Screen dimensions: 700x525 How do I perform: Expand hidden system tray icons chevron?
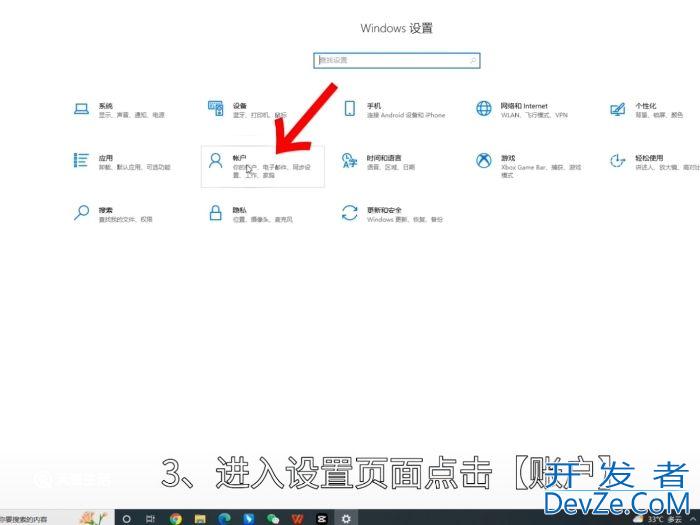coord(695,520)
